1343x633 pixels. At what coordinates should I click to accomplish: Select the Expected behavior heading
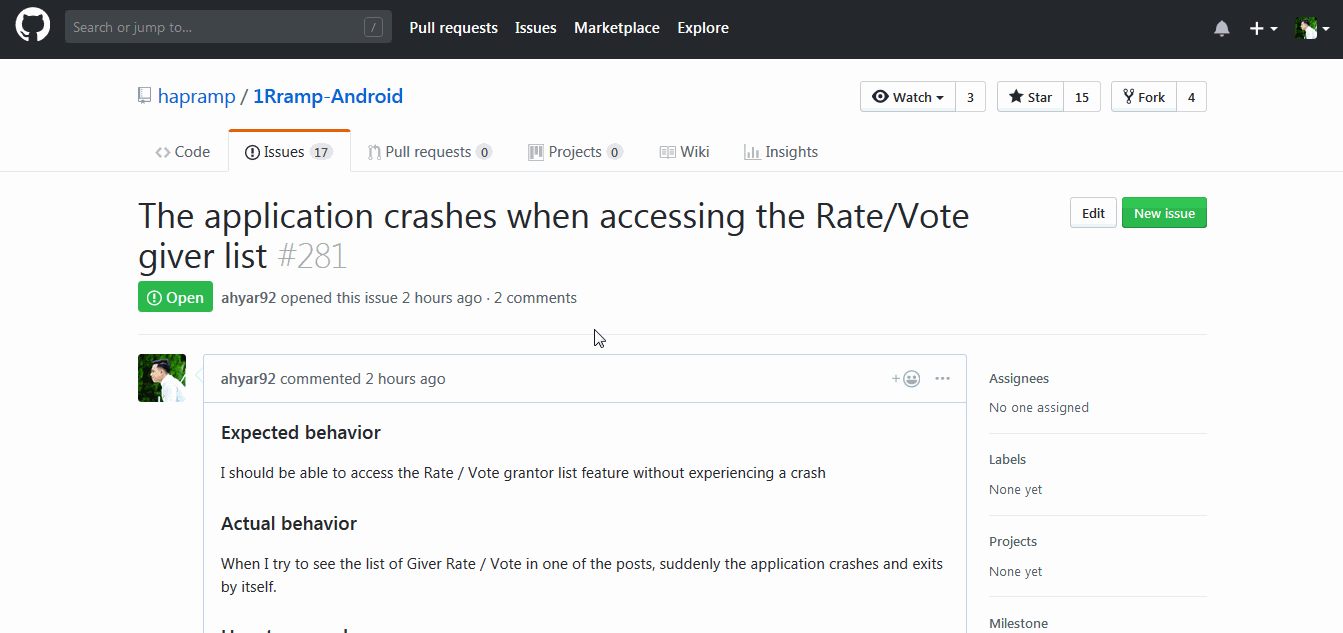point(301,433)
